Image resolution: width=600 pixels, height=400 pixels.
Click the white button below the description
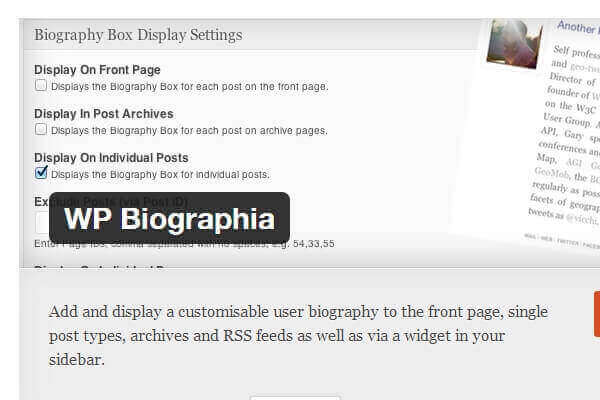295,398
